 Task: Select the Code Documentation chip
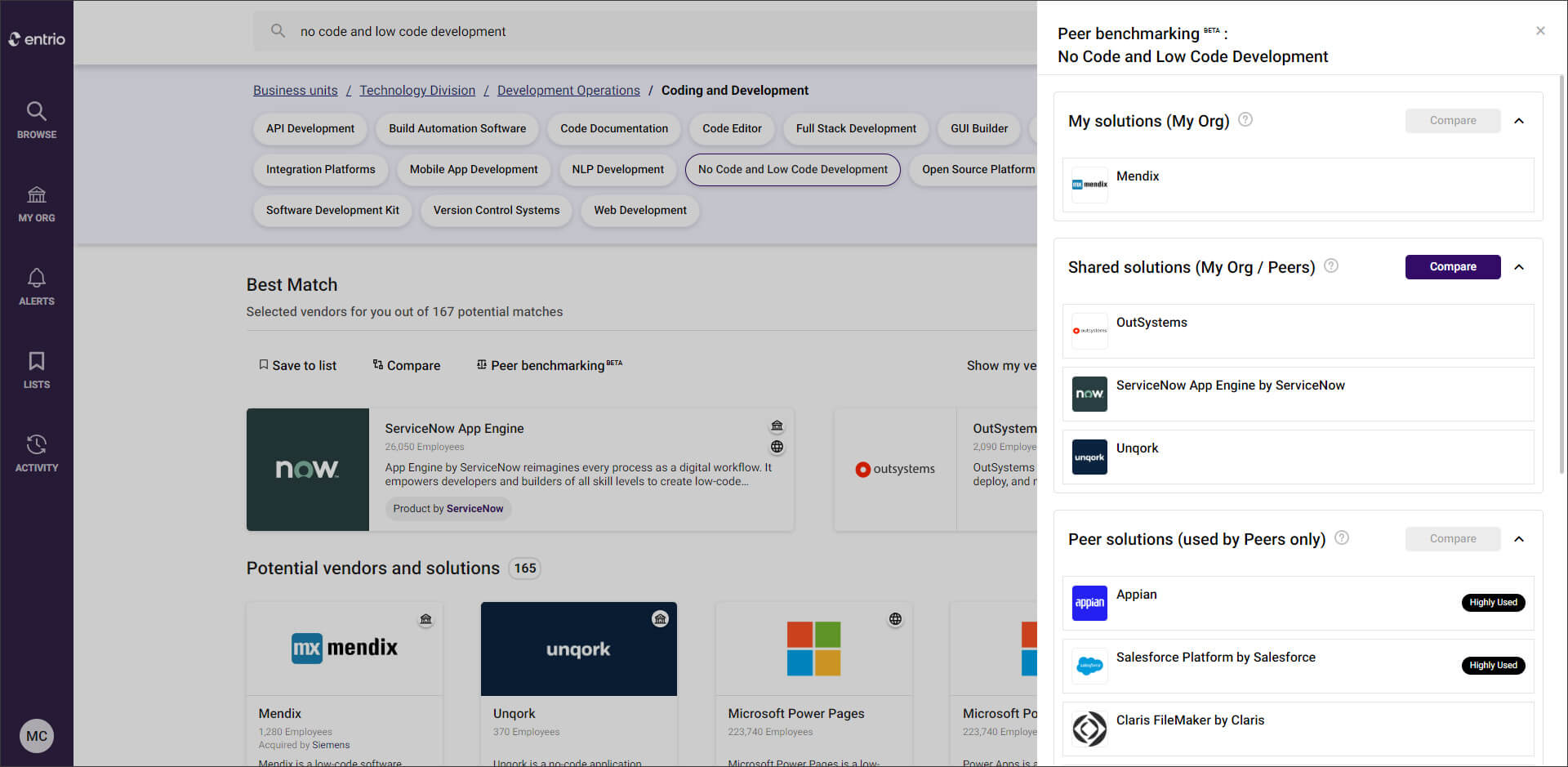[x=614, y=128]
